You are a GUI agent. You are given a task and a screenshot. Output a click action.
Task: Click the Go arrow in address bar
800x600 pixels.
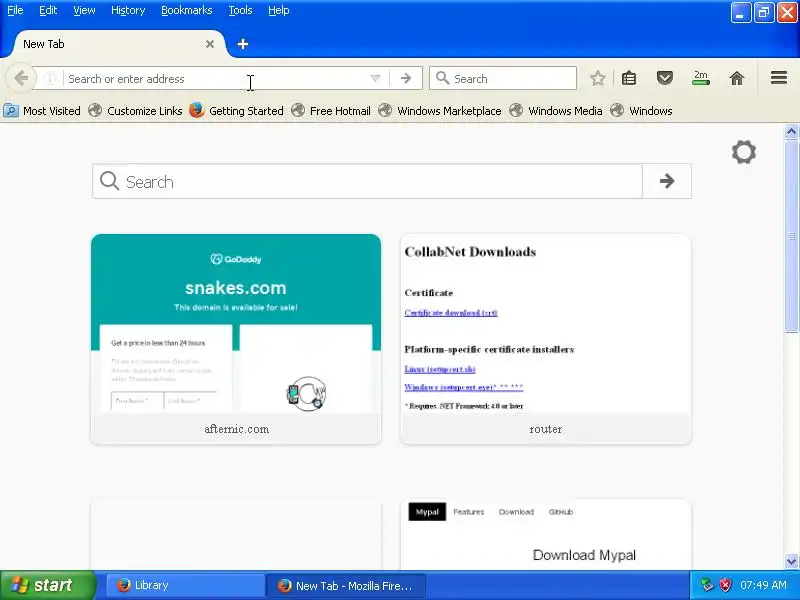pyautogui.click(x=406, y=79)
